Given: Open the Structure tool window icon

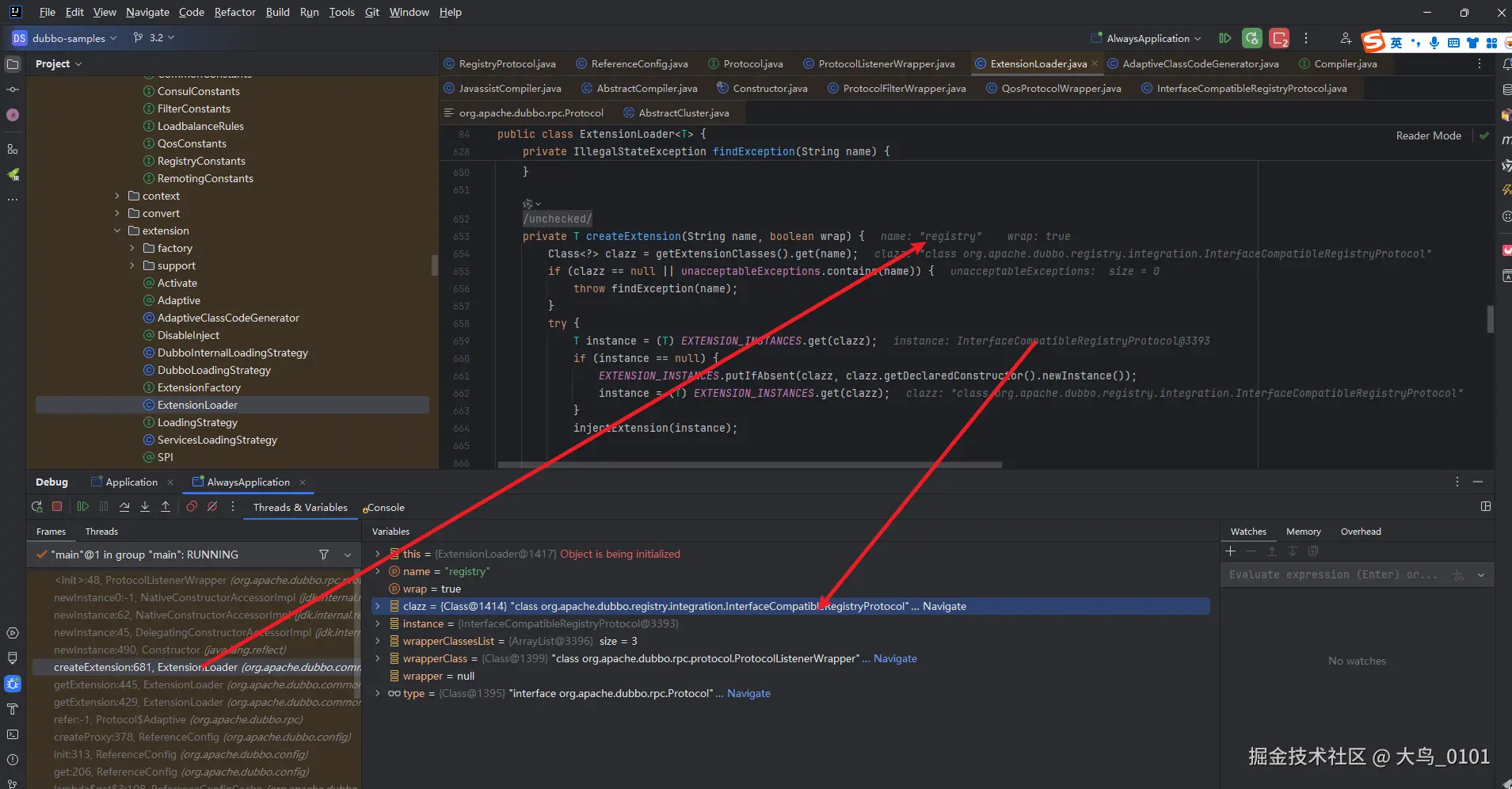Looking at the screenshot, I should click(13, 149).
